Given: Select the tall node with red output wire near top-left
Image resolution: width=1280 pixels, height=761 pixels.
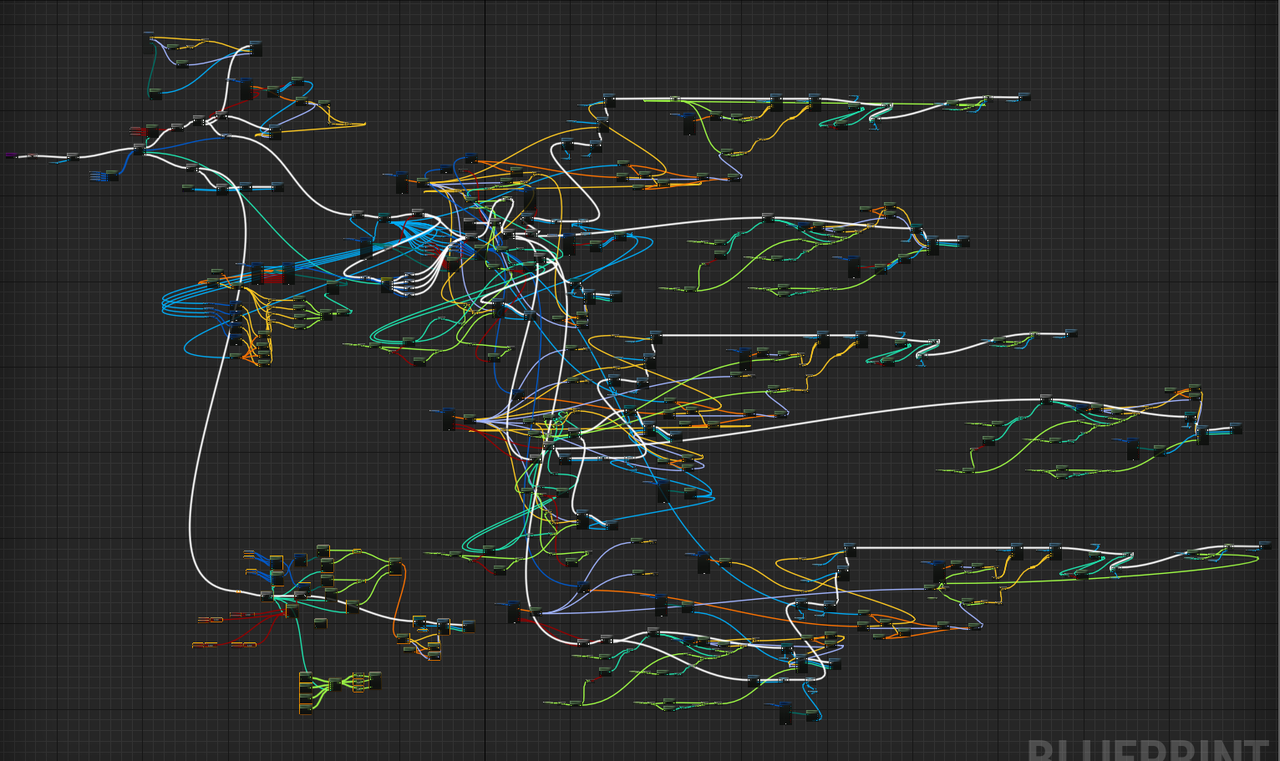Looking at the screenshot, I should pos(246,89).
